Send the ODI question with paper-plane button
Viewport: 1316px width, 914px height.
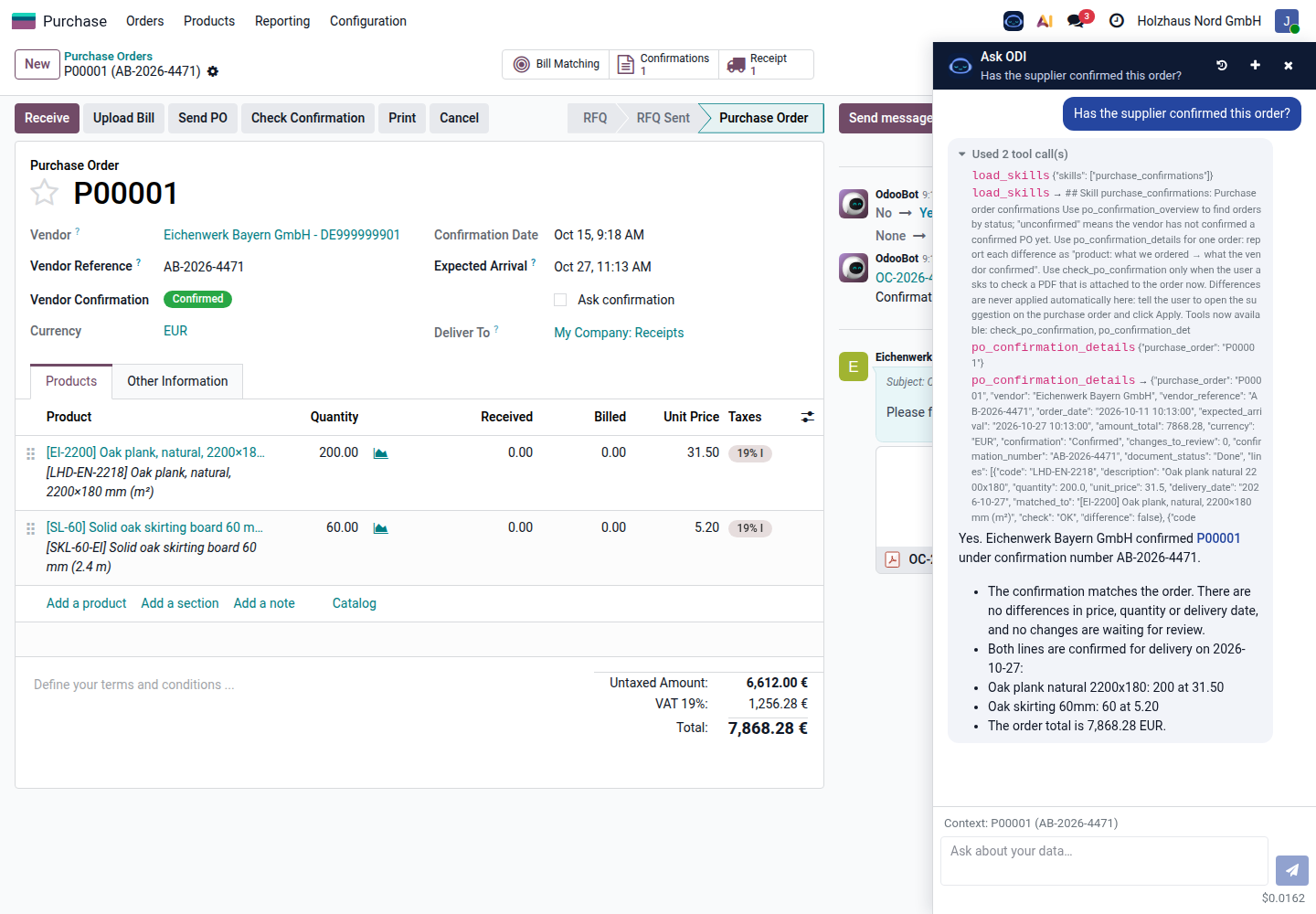[1292, 870]
